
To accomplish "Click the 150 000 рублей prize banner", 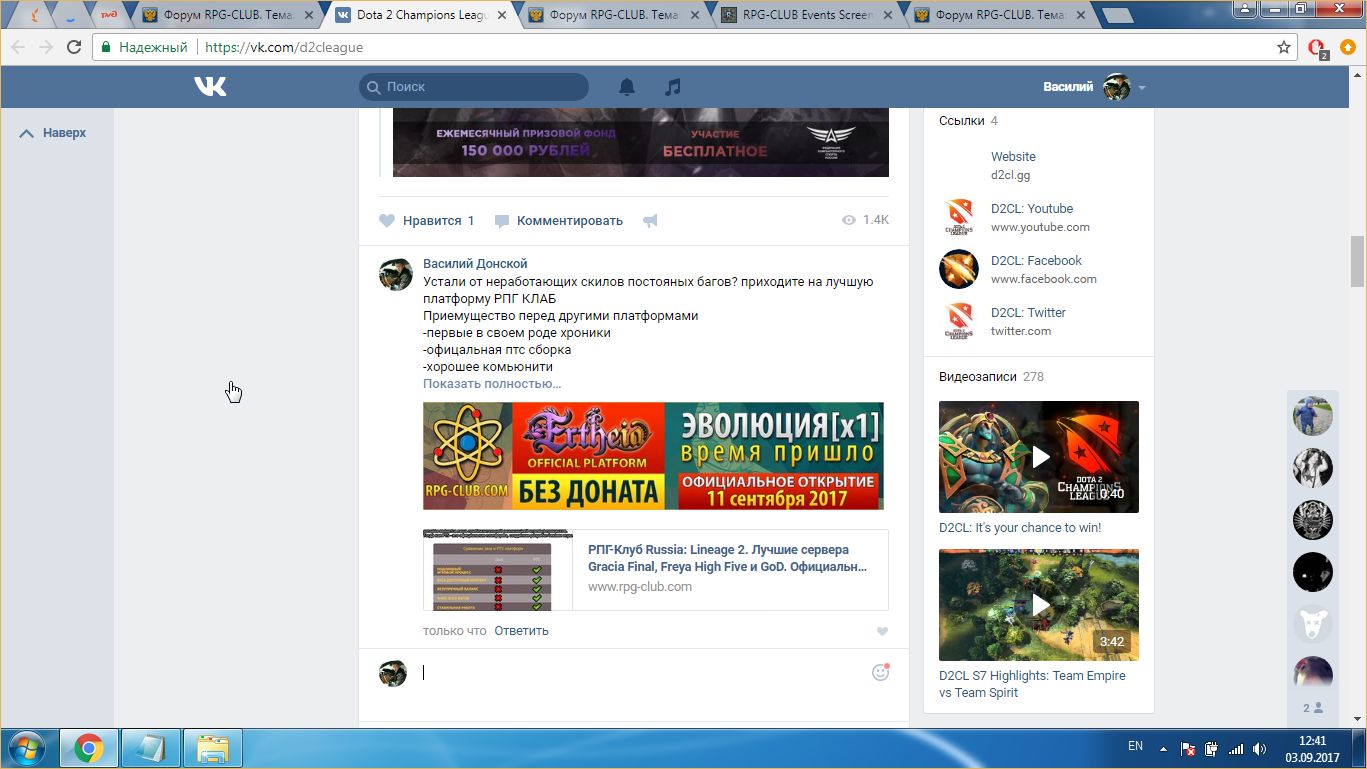I will [640, 143].
